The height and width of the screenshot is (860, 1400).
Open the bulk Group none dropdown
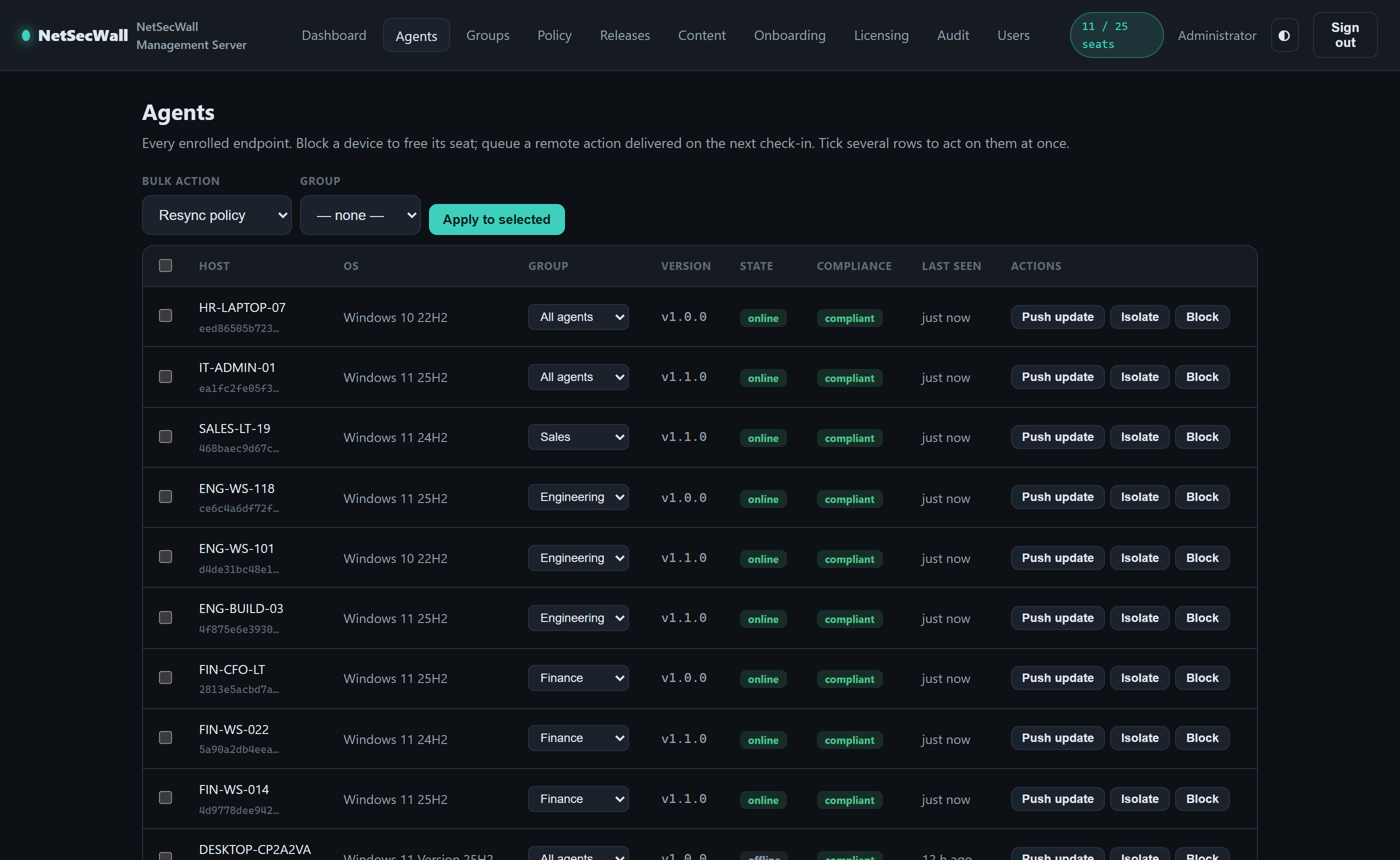point(360,215)
